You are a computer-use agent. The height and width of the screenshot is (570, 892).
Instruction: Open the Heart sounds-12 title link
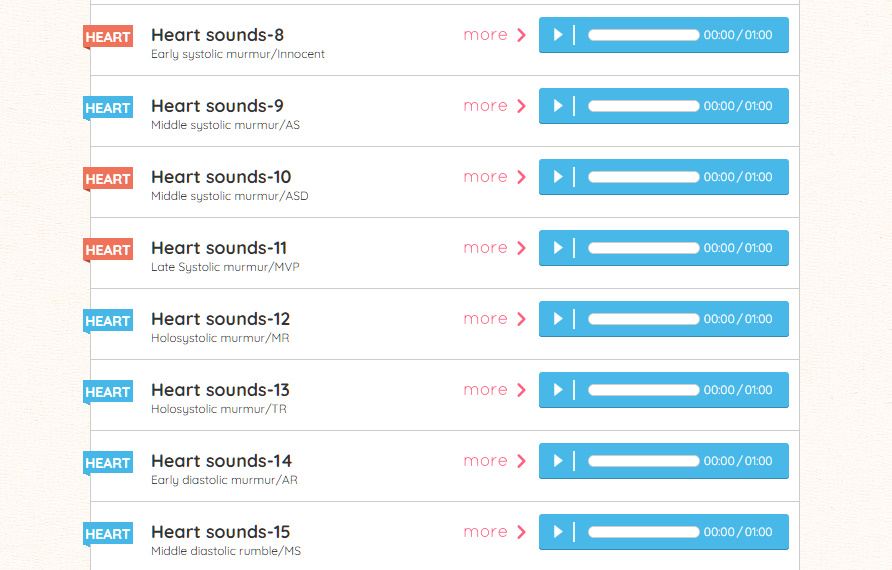point(220,319)
